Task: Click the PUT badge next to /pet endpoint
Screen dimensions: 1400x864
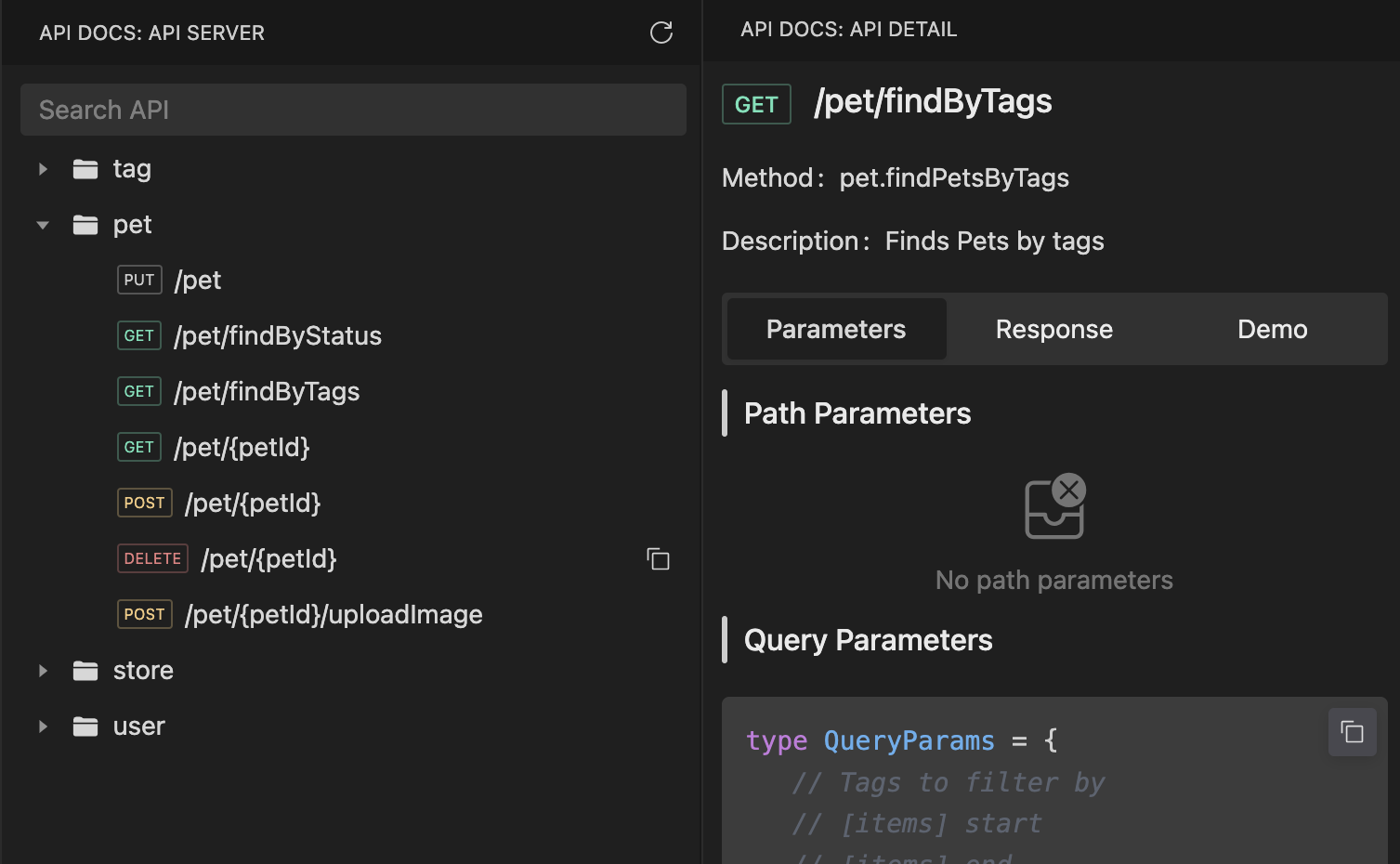Action: coord(139,279)
